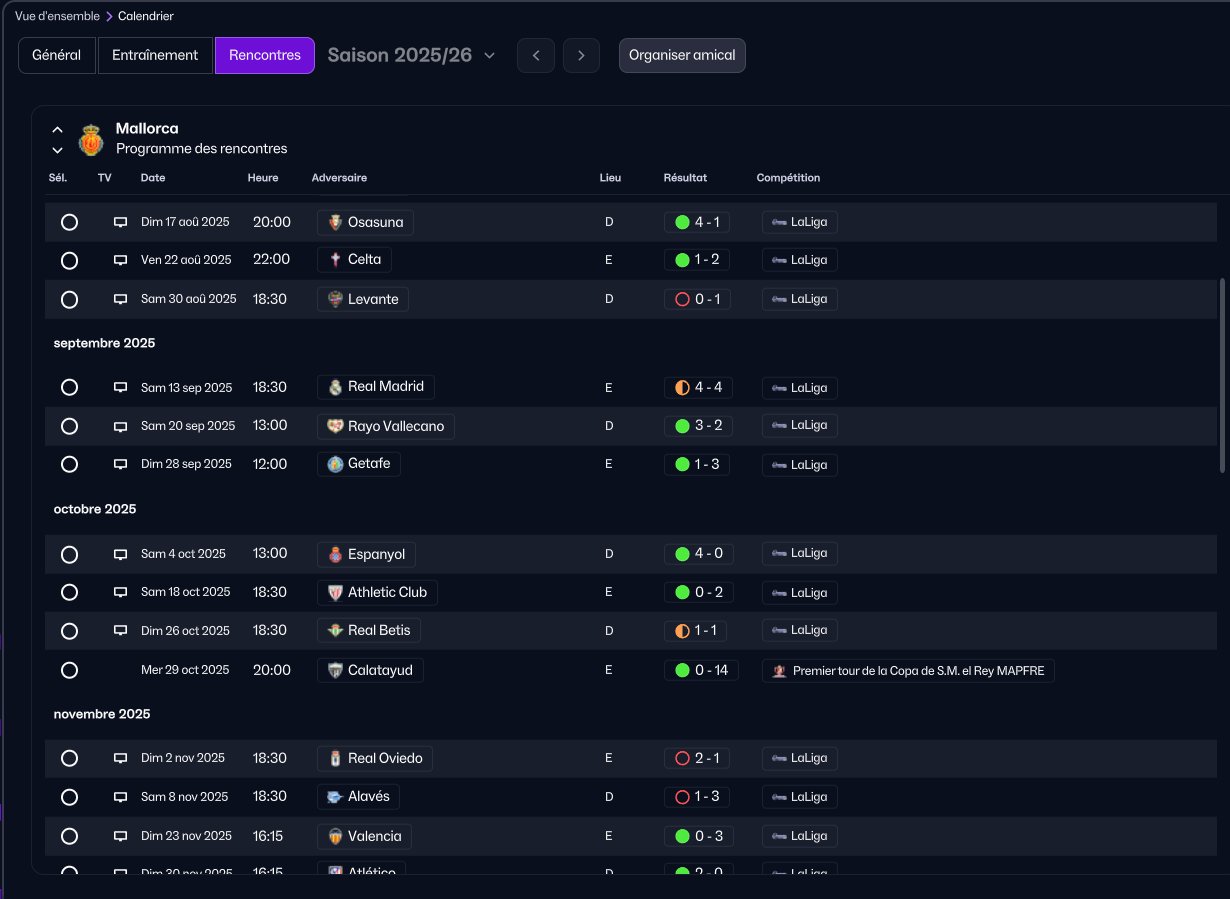Click the up chevron beside Mallorca
1230x899 pixels.
[57, 130]
